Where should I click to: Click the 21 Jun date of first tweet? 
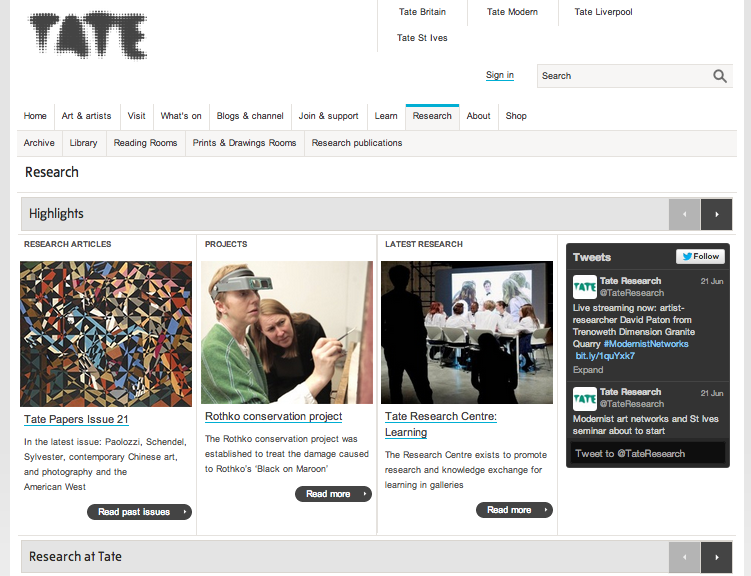tap(712, 282)
